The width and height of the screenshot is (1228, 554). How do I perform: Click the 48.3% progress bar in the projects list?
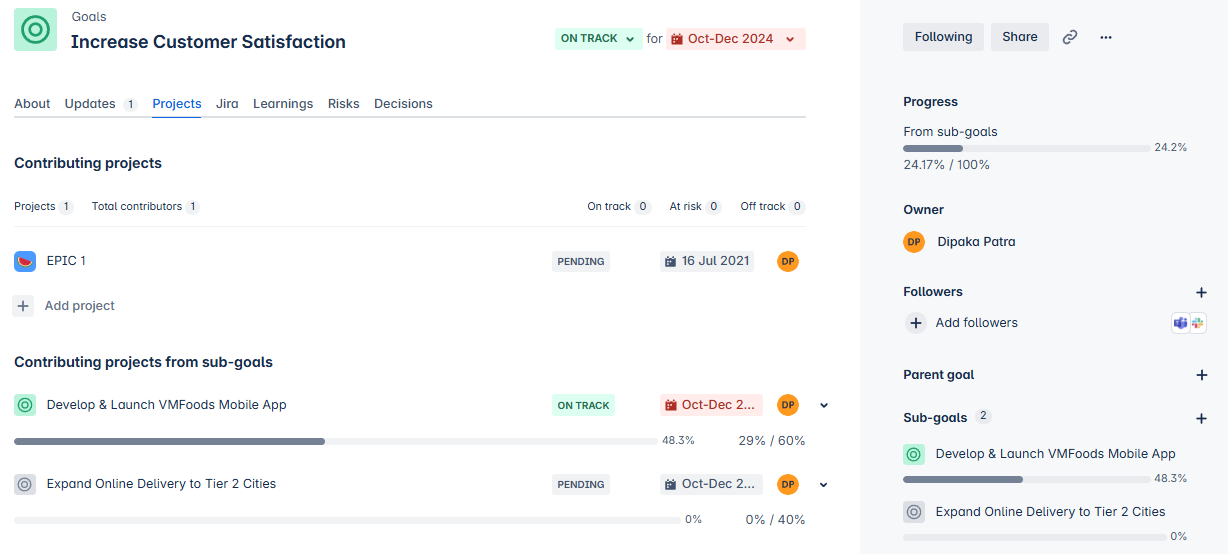tap(336, 441)
